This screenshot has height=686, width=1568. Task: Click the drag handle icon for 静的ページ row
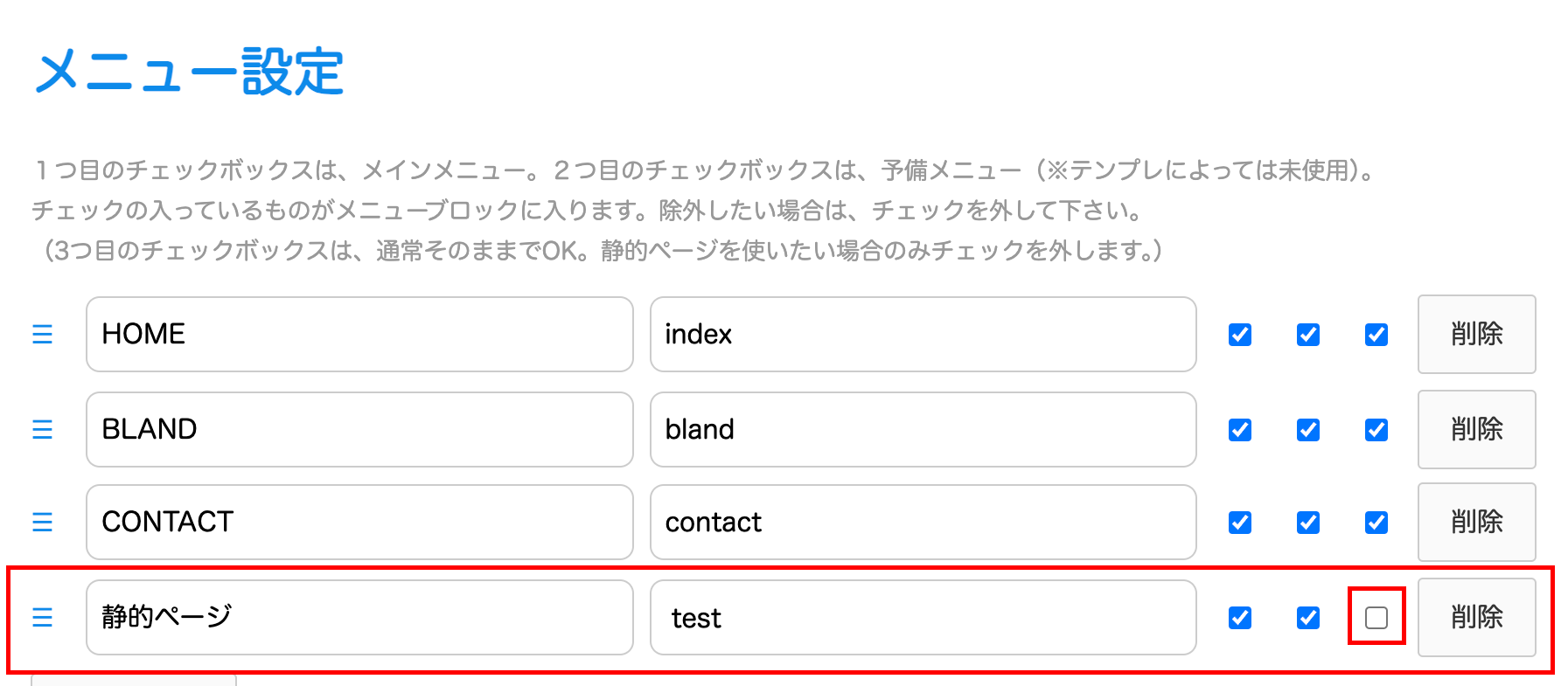pyautogui.click(x=42, y=618)
